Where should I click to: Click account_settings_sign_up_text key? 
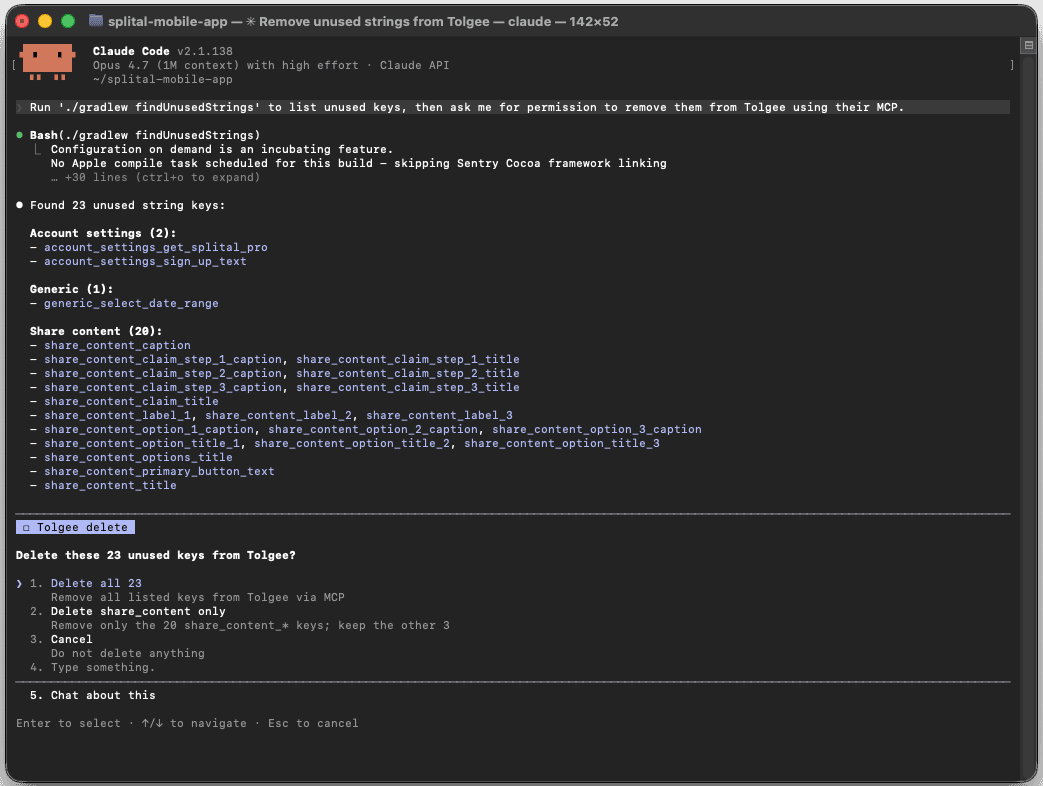[145, 261]
